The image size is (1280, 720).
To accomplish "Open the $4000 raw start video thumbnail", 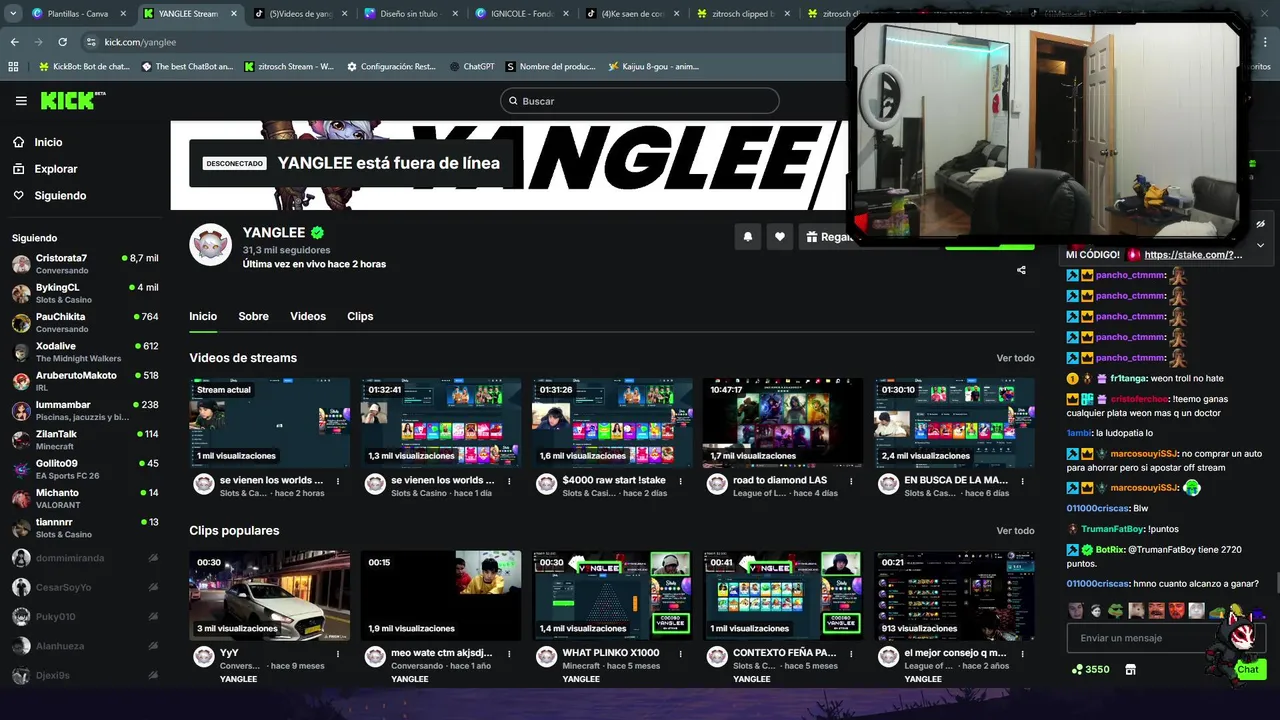I will [612, 423].
